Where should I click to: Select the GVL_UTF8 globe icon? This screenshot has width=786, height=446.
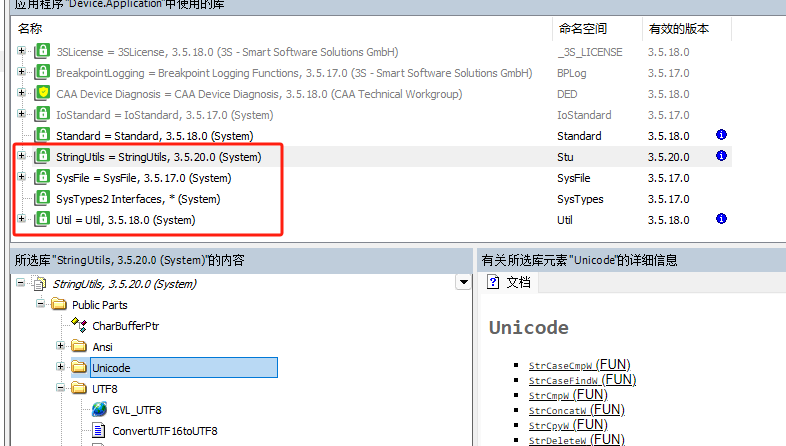point(99,410)
